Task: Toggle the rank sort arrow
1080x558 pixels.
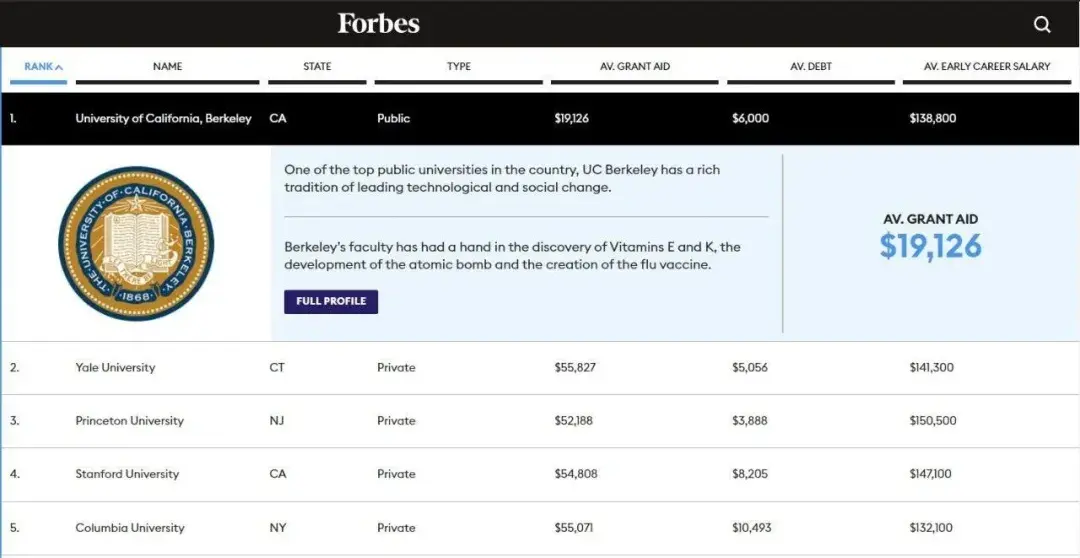Action: point(59,67)
